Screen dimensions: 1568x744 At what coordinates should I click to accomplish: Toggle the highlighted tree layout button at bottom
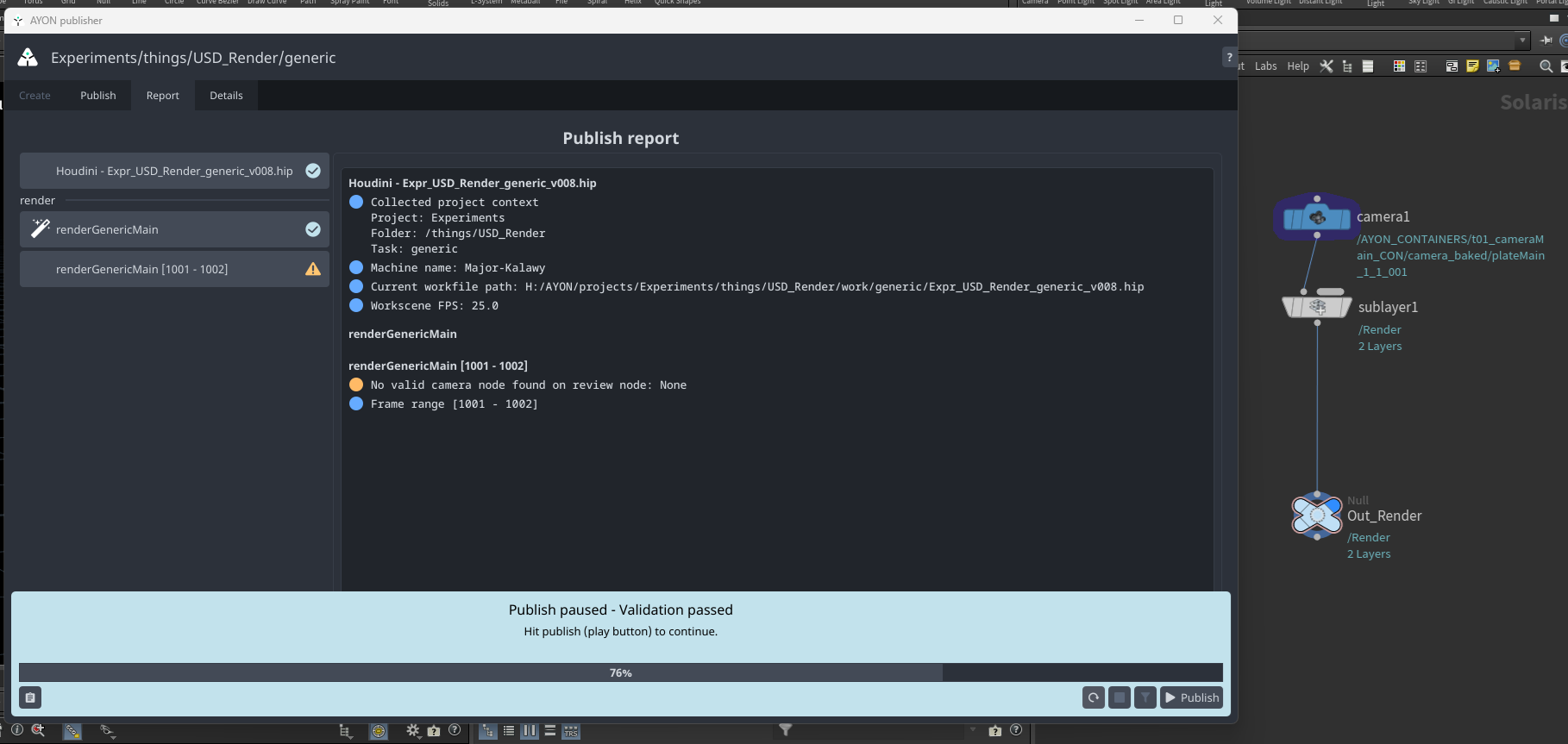point(488,731)
